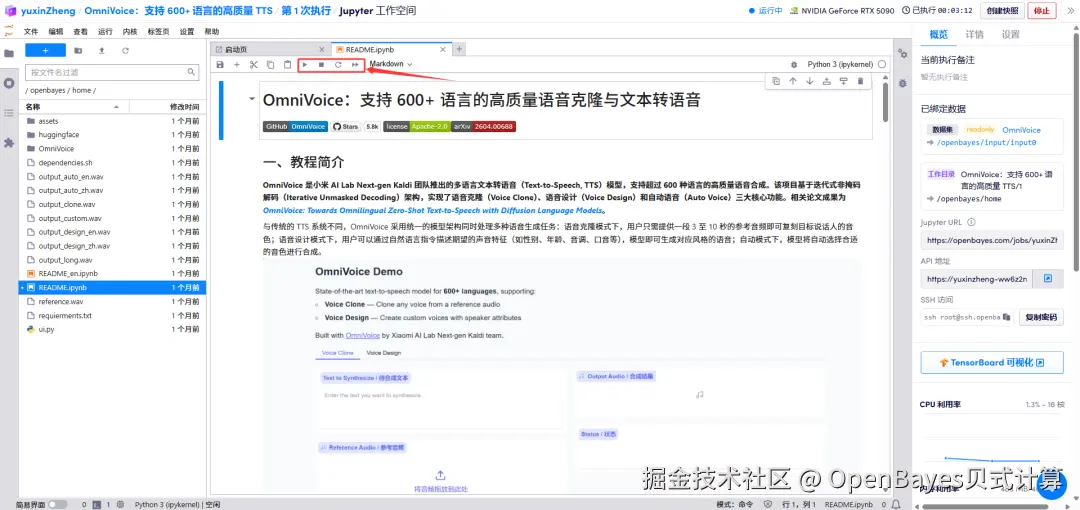Image resolution: width=1080 pixels, height=510 pixels.
Task: Click the 复制密码 button
Action: (1041, 317)
